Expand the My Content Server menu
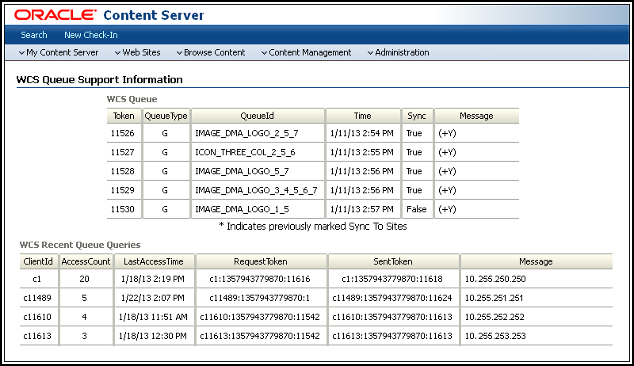 (59, 53)
